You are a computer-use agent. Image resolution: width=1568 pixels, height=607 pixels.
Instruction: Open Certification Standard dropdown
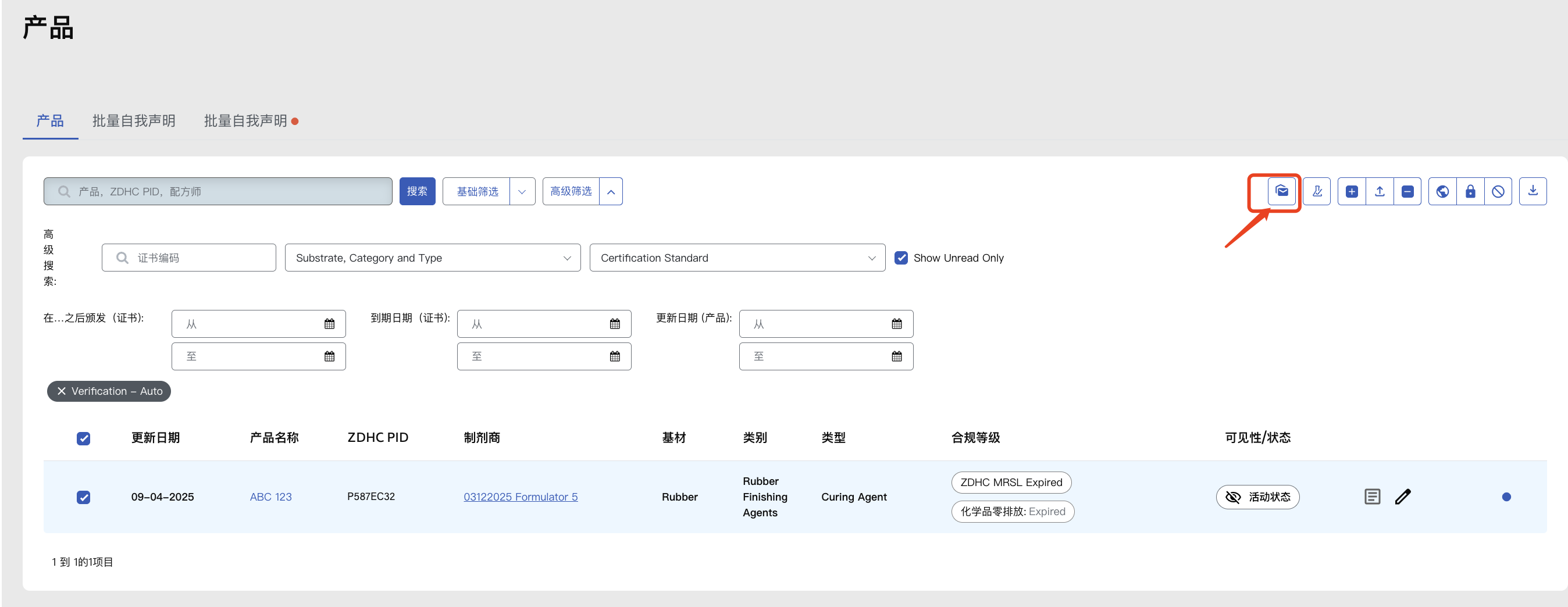coord(737,258)
